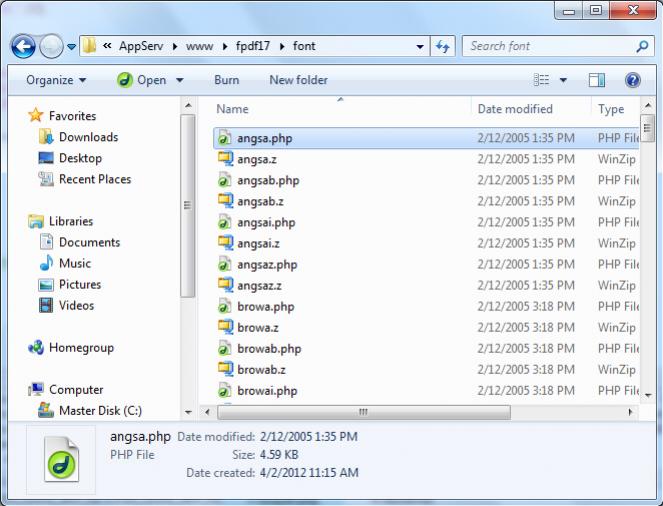Open Downloads in Favorites
Viewport: 663px width, 506px height.
click(x=88, y=137)
